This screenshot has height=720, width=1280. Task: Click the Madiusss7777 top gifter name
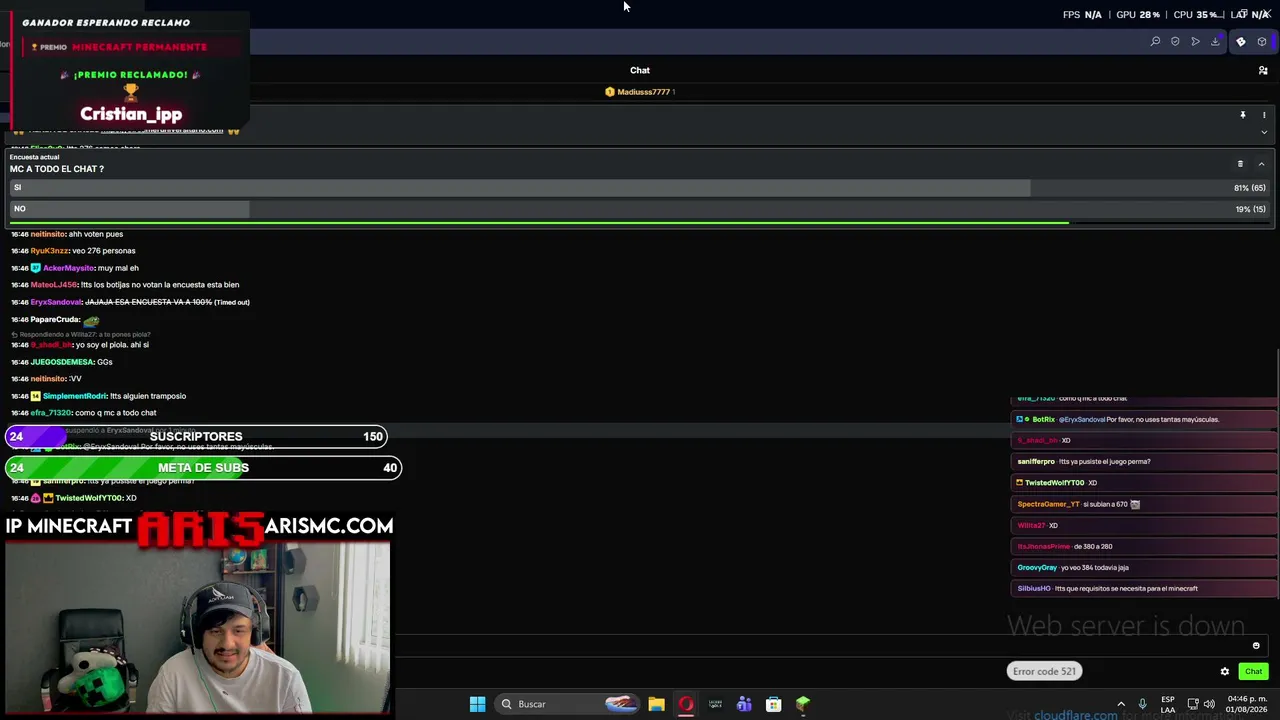tap(643, 92)
